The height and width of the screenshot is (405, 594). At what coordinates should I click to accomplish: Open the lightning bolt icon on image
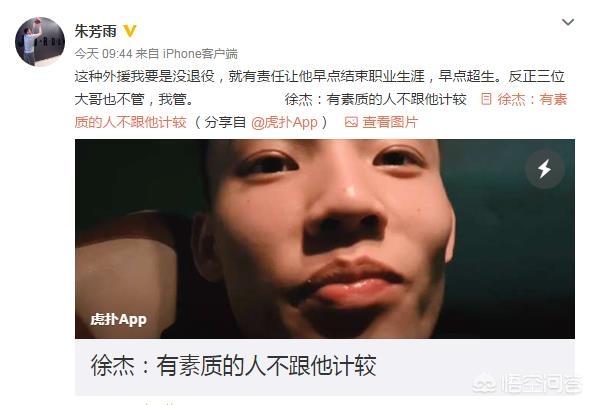coord(545,169)
